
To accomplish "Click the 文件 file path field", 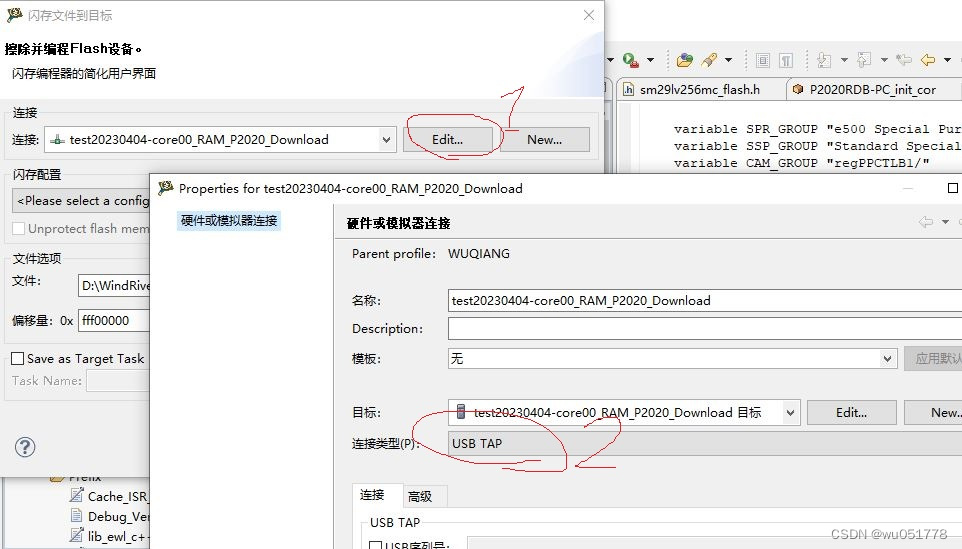I will (x=114, y=285).
